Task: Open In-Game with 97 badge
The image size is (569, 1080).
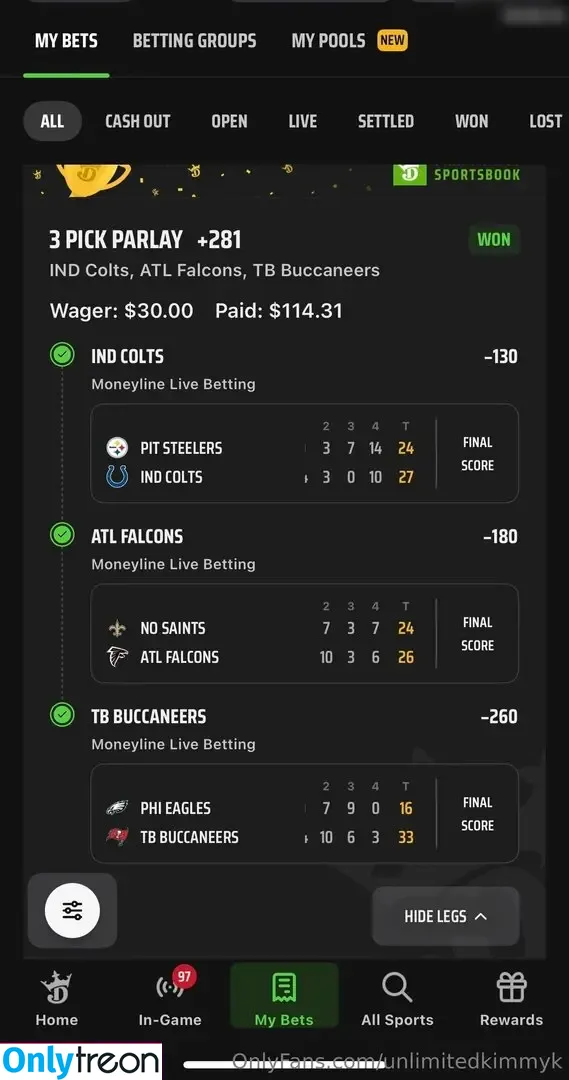Action: point(170,997)
